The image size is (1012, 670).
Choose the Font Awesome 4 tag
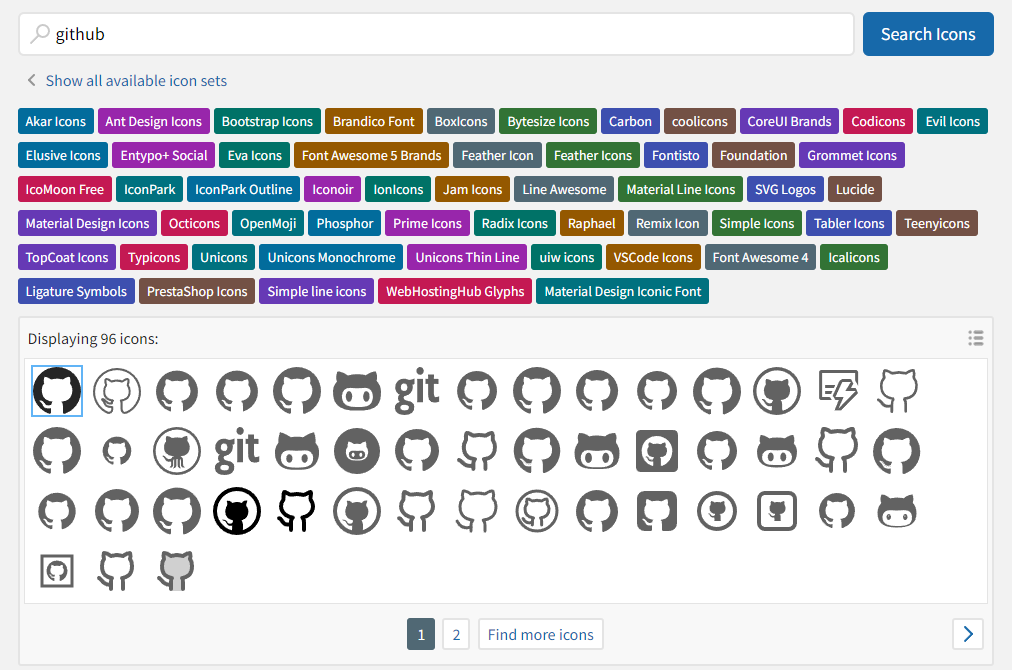coord(760,257)
